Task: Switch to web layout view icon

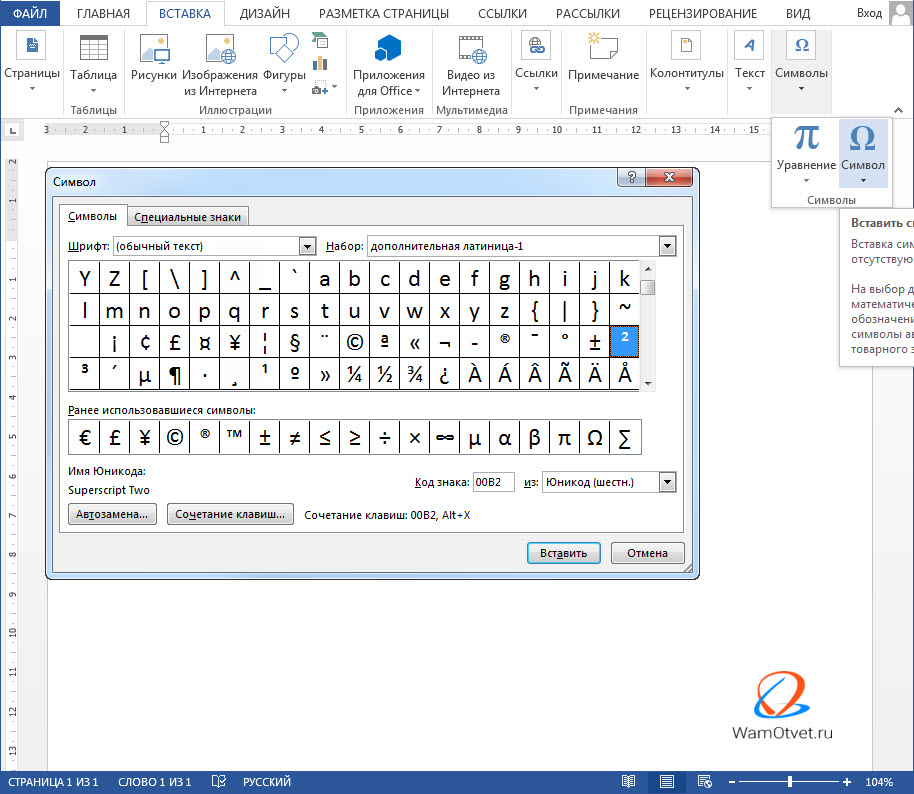Action: (704, 781)
